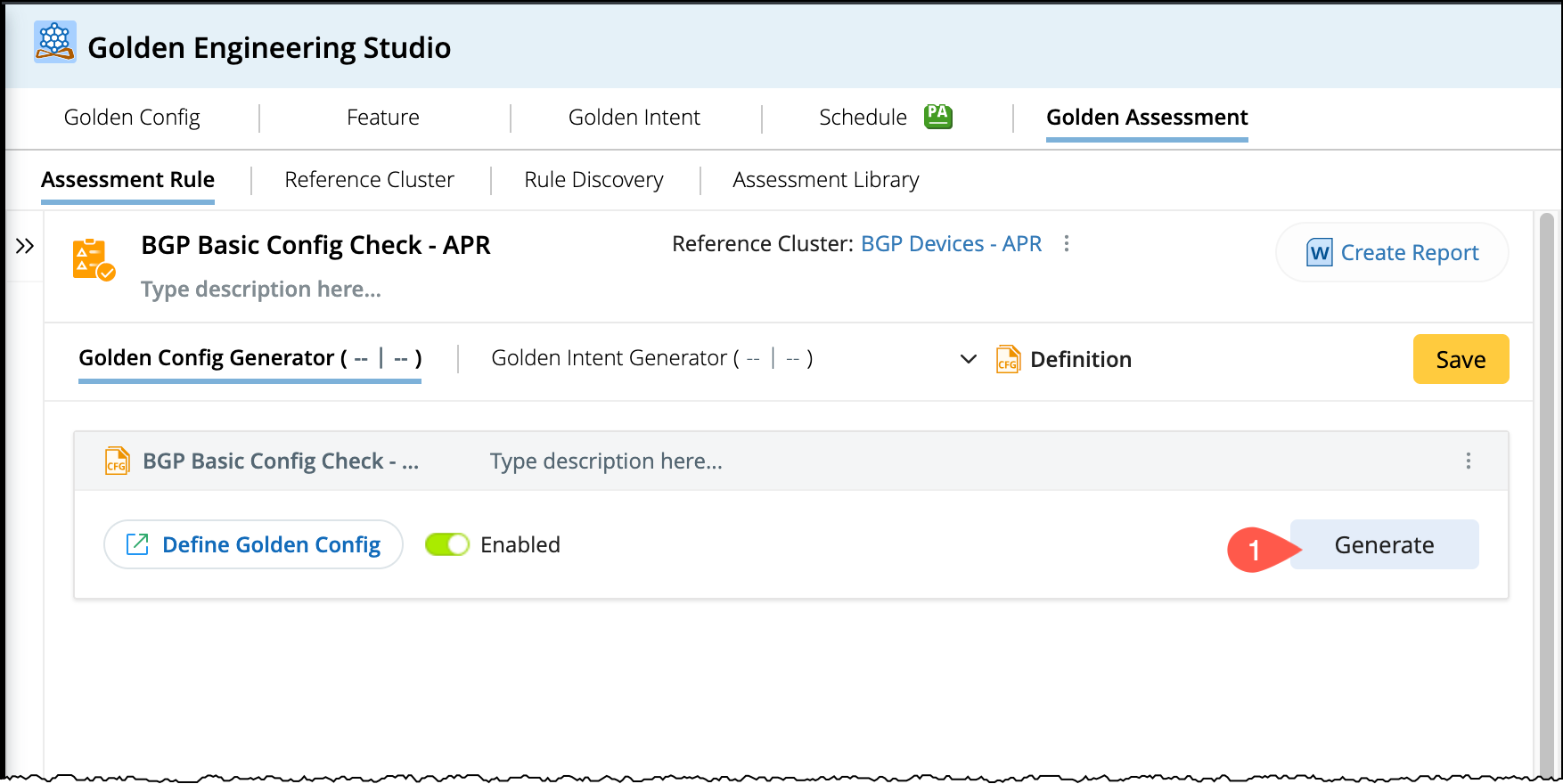1563x784 pixels.
Task: Switch to the Golden Intent Generator tab
Action: 651,358
